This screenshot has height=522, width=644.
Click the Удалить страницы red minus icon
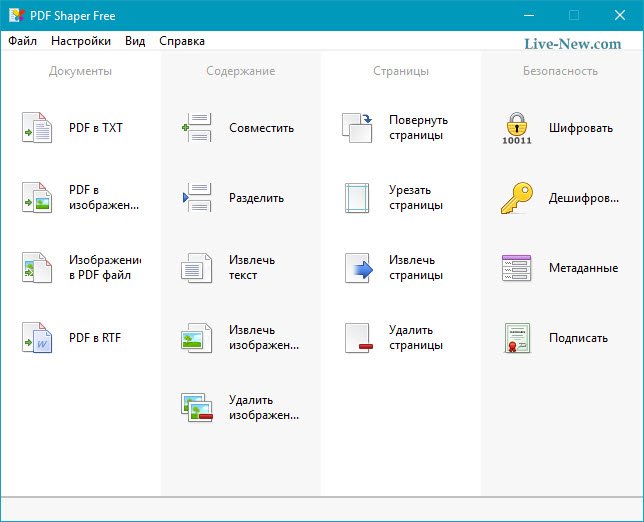tap(359, 338)
